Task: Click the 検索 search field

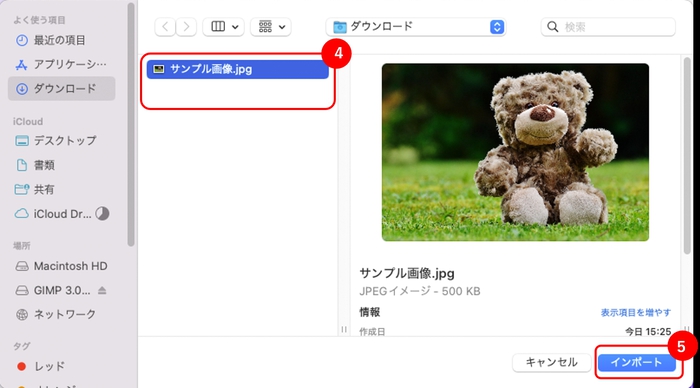Action: tap(608, 27)
